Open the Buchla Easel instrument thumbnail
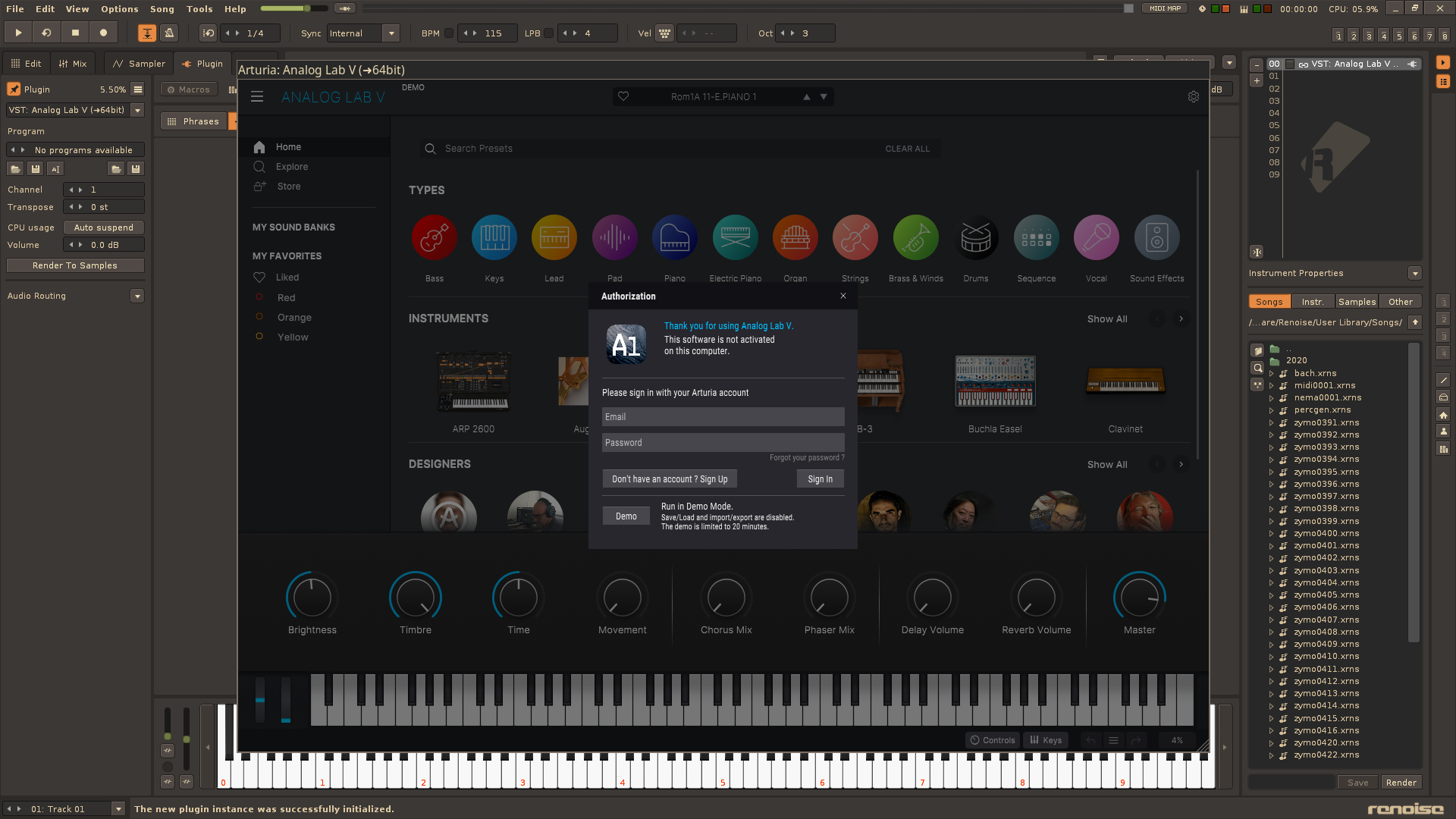This screenshot has height=819, width=1456. tap(995, 381)
